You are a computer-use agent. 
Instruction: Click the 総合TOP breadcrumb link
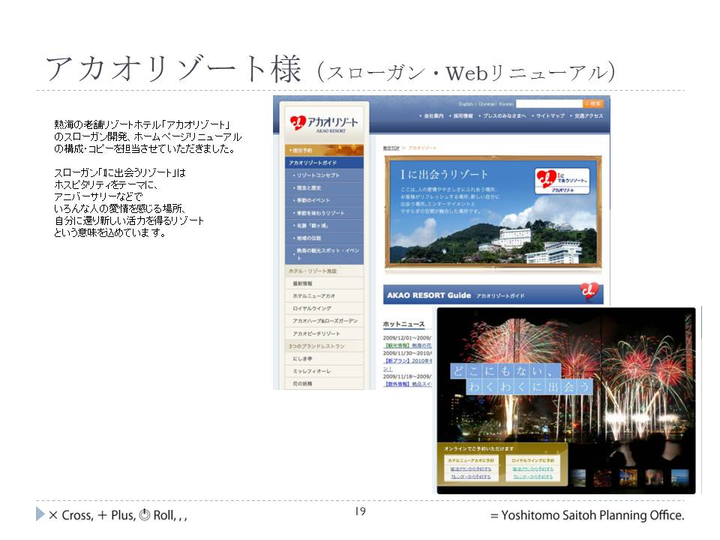(391, 148)
